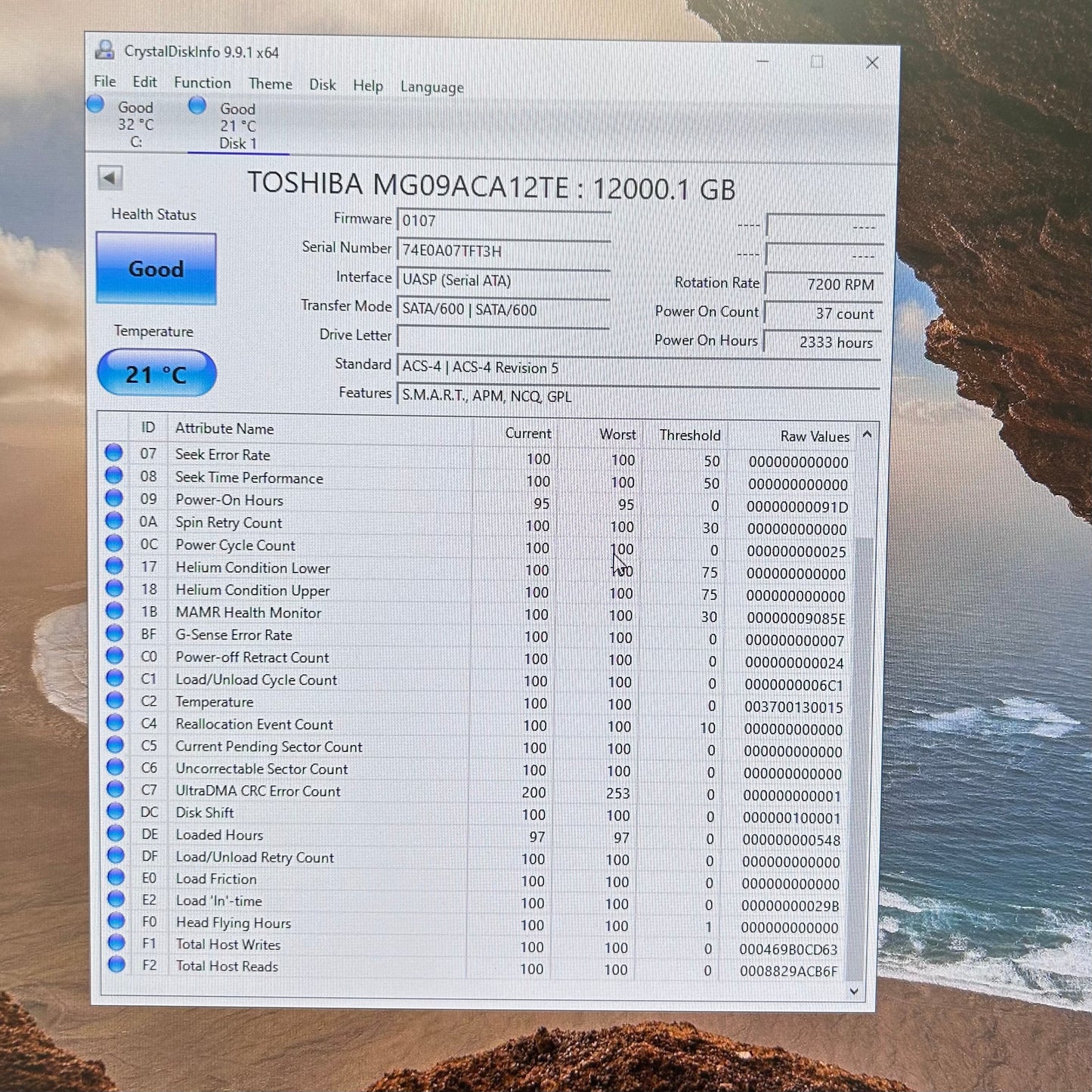Image resolution: width=1092 pixels, height=1092 pixels.
Task: Click the status icon for Disk Shift
Action: [x=116, y=811]
